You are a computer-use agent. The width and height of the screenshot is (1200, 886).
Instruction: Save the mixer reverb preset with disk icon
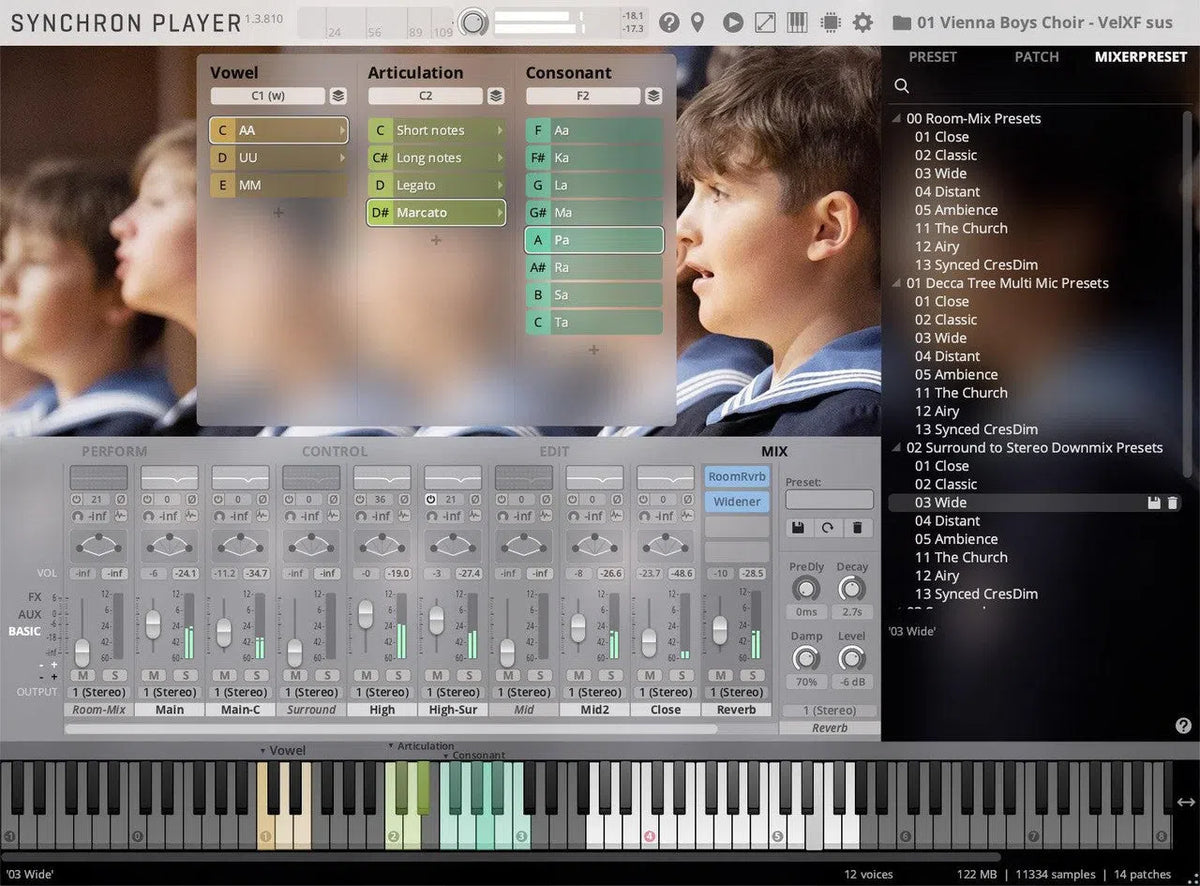pyautogui.click(x=798, y=527)
